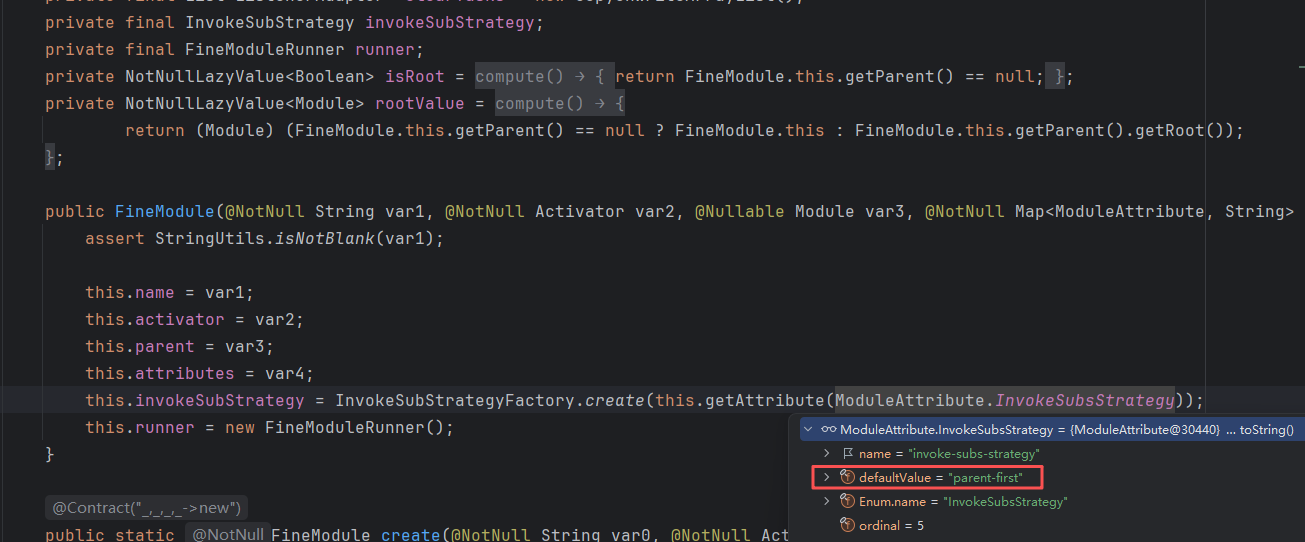Image resolution: width=1305 pixels, height=542 pixels.
Task: Click the InvokeSubsStrategy reference in the code
Action: pyautogui.click(x=1084, y=401)
